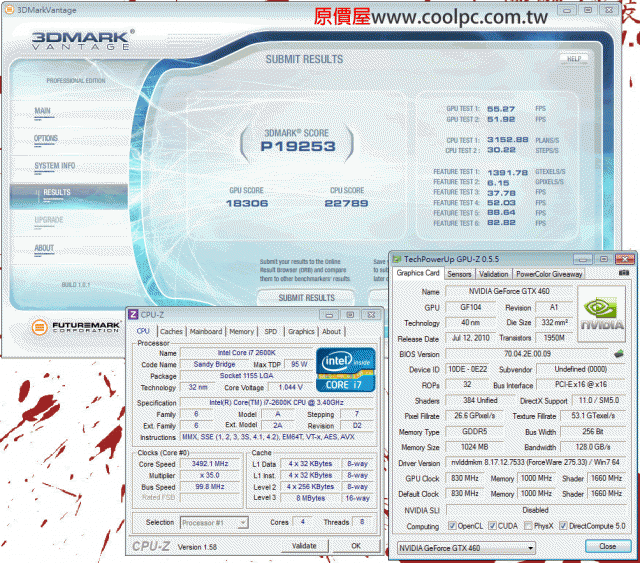Click GPU TEST 1 value 55.27
Viewport: 640px width, 563px height.
coord(501,109)
